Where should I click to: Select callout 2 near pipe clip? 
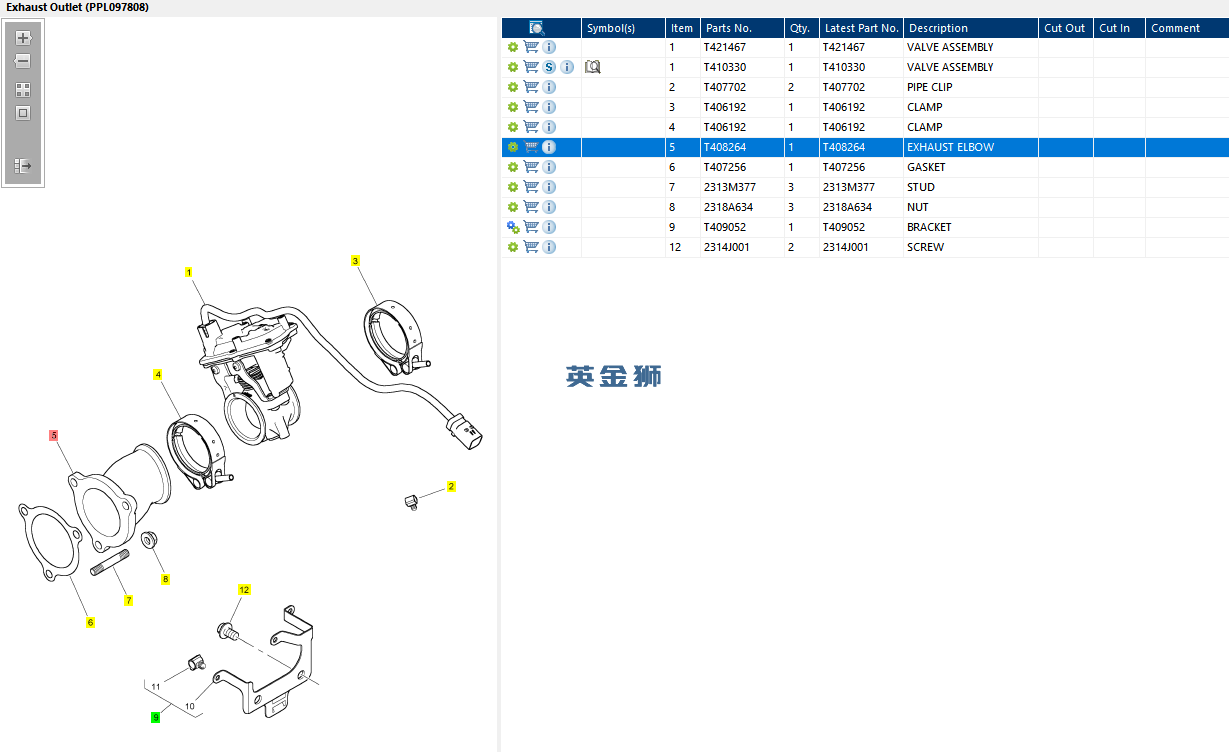point(451,487)
